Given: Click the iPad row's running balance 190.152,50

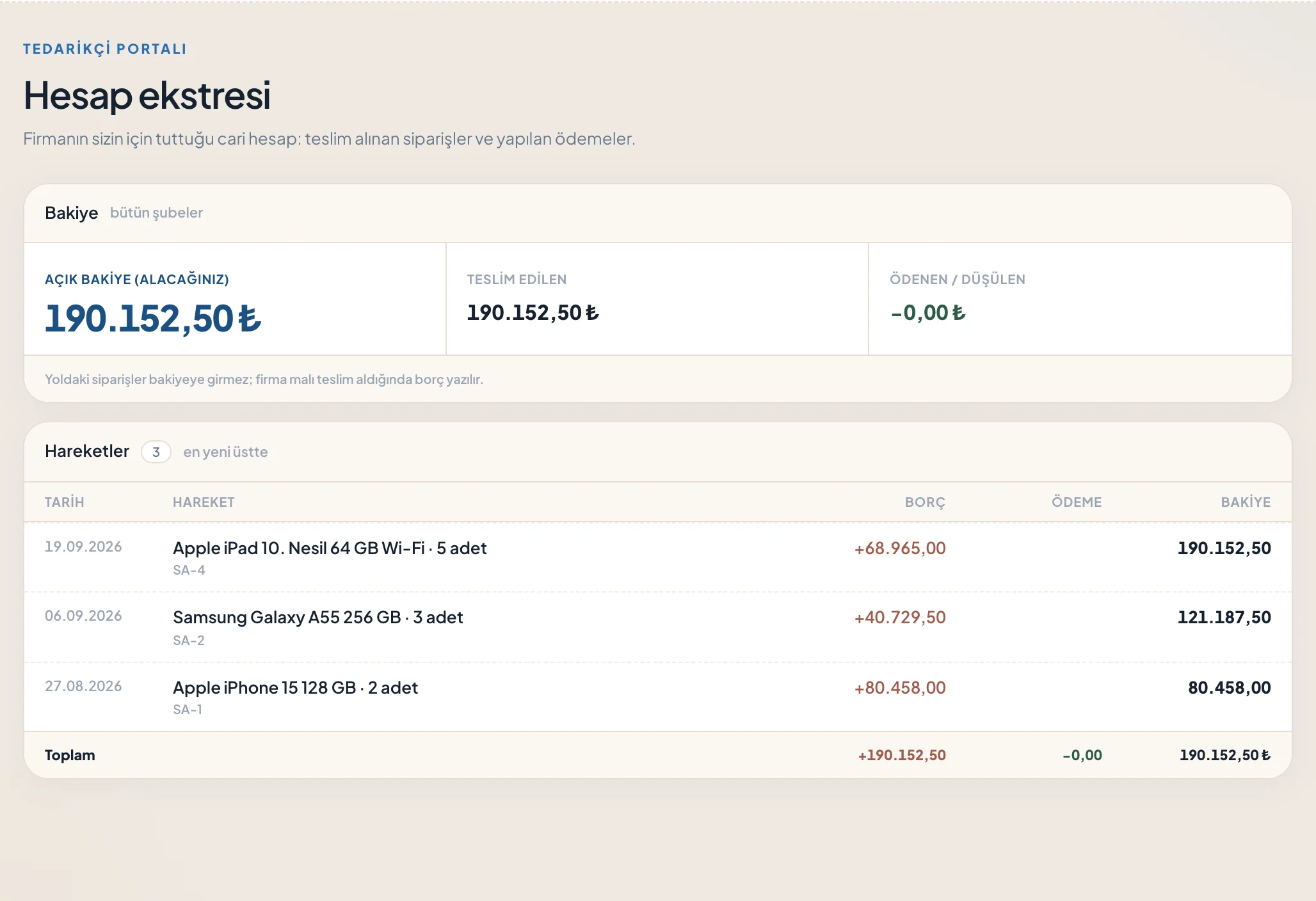Looking at the screenshot, I should (x=1224, y=548).
